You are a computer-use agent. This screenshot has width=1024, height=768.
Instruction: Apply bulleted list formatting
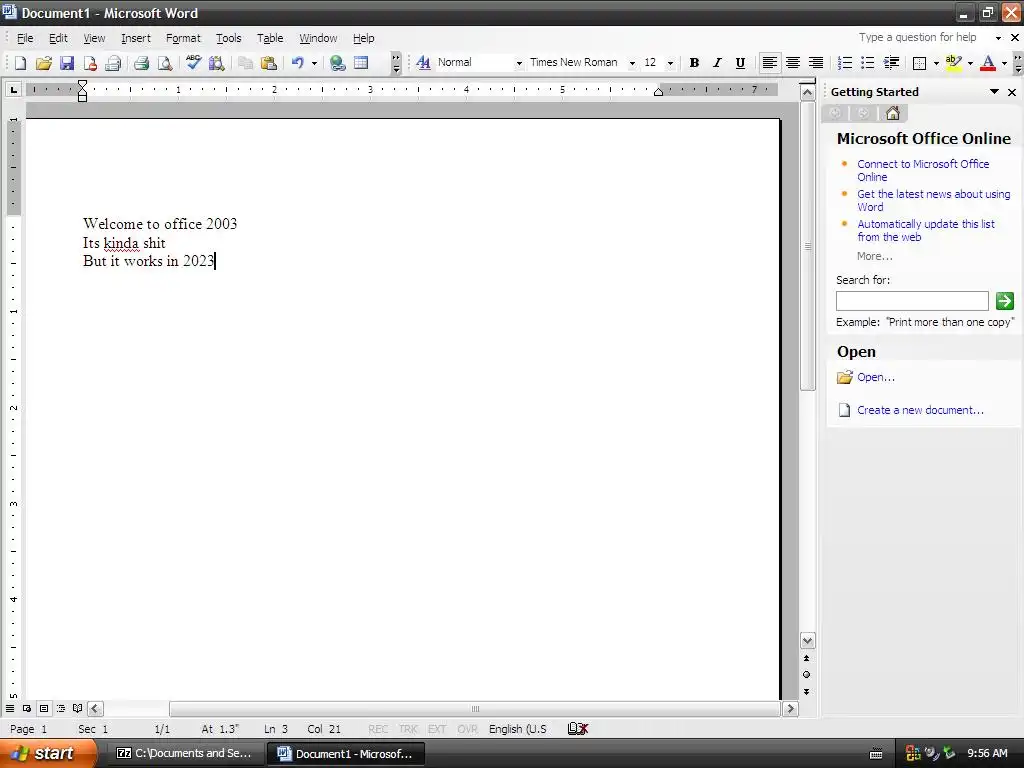868,63
